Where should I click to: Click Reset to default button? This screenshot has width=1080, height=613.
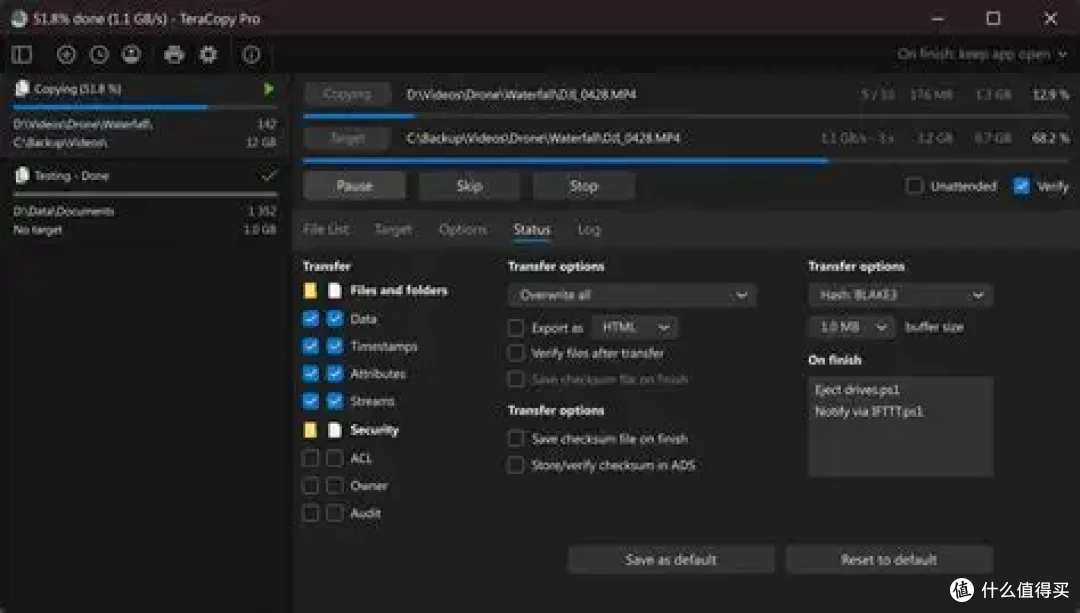pos(889,559)
